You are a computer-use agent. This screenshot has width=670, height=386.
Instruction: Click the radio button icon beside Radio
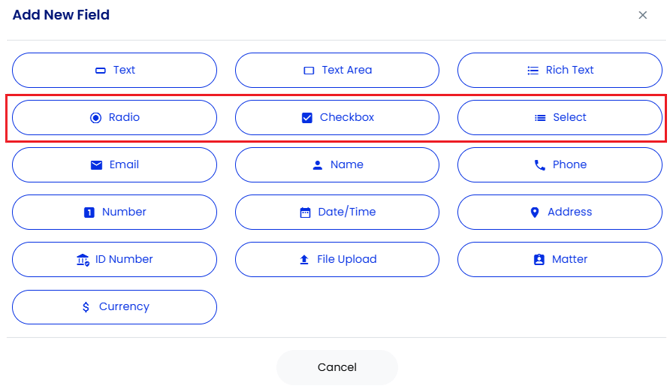coord(96,118)
